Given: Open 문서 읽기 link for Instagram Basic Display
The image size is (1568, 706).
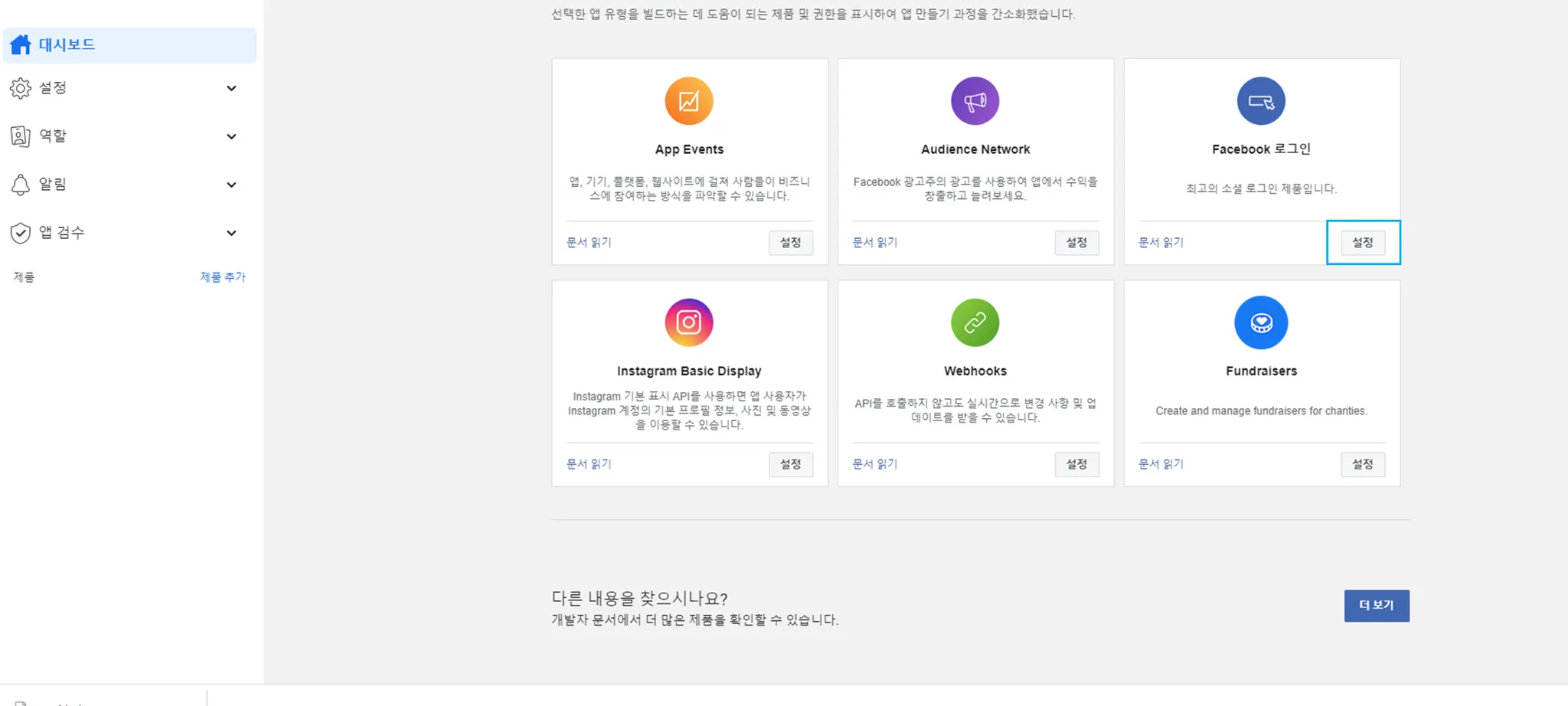Looking at the screenshot, I should coord(589,464).
